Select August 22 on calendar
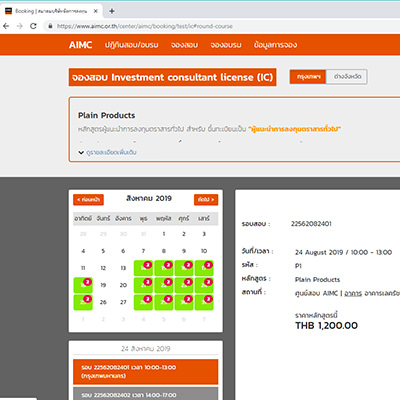 point(164,285)
